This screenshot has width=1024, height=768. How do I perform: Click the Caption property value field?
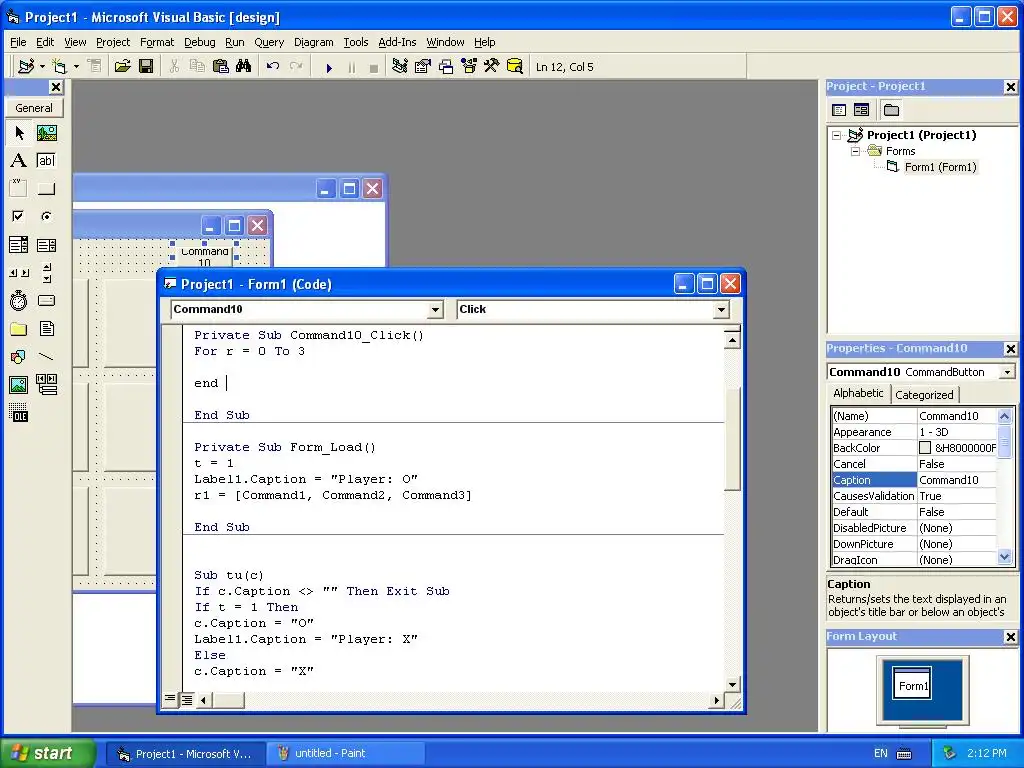[957, 480]
